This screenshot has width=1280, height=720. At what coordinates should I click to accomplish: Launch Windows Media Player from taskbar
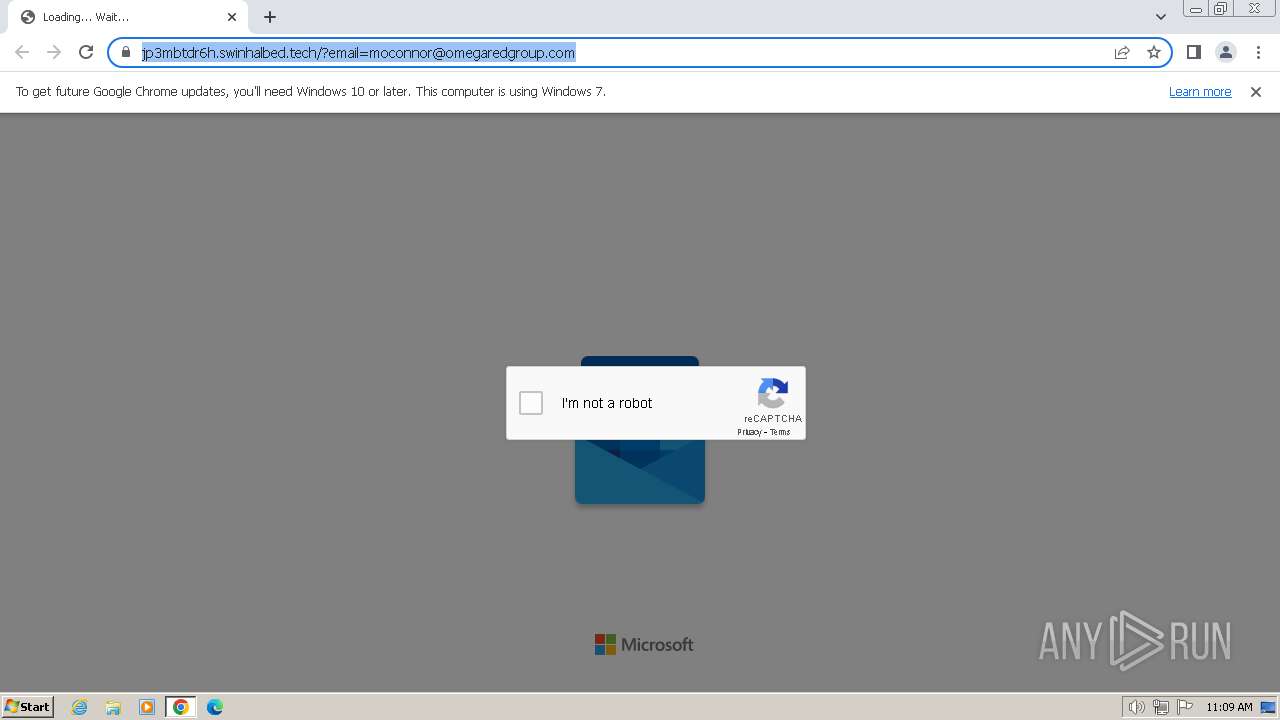147,707
